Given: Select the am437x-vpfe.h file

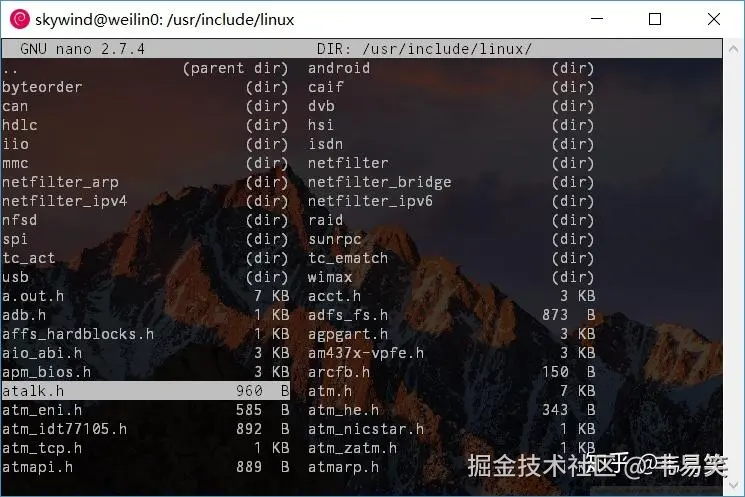Looking at the screenshot, I should [x=451, y=353].
